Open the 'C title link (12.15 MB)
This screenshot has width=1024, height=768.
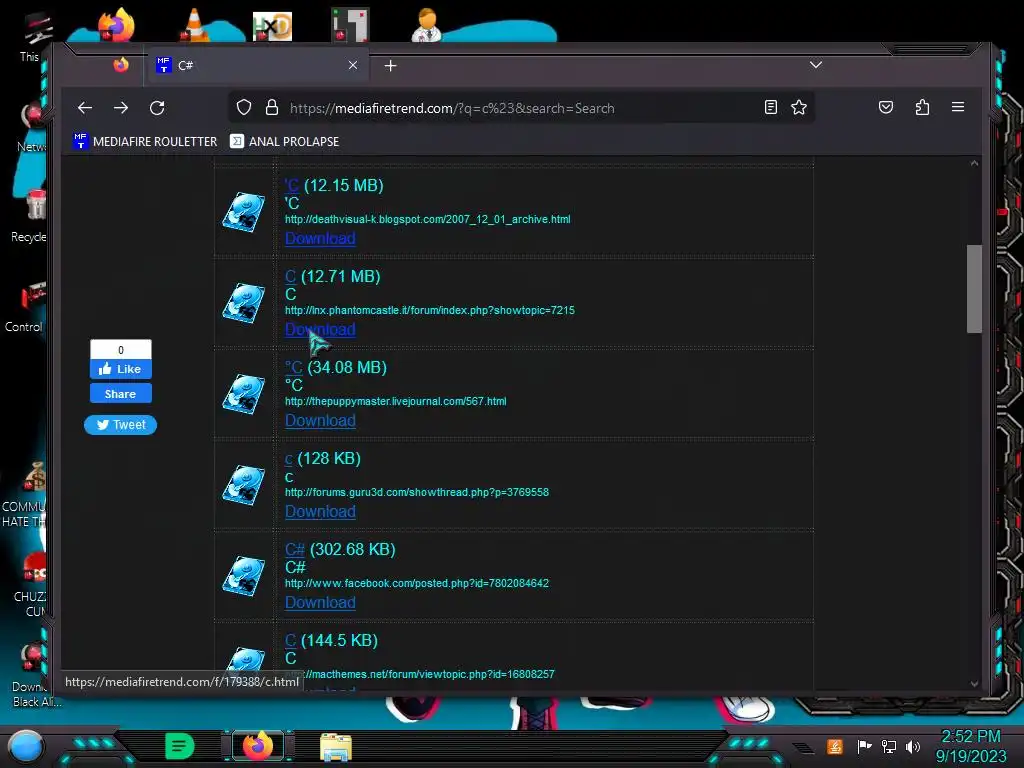click(291, 185)
